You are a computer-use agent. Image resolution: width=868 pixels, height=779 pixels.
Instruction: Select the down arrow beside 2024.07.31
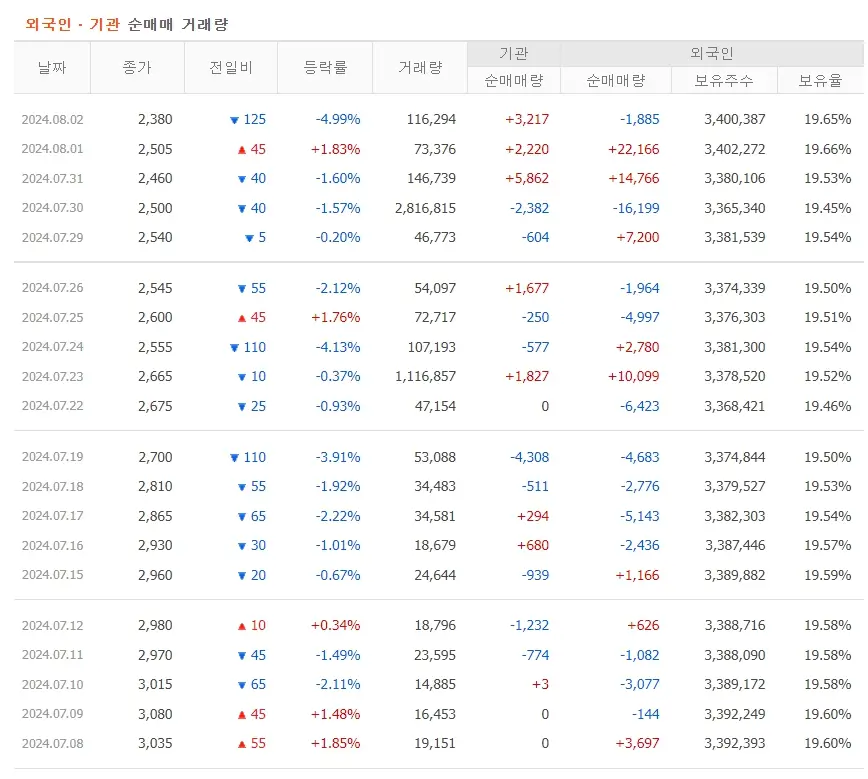[x=240, y=178]
